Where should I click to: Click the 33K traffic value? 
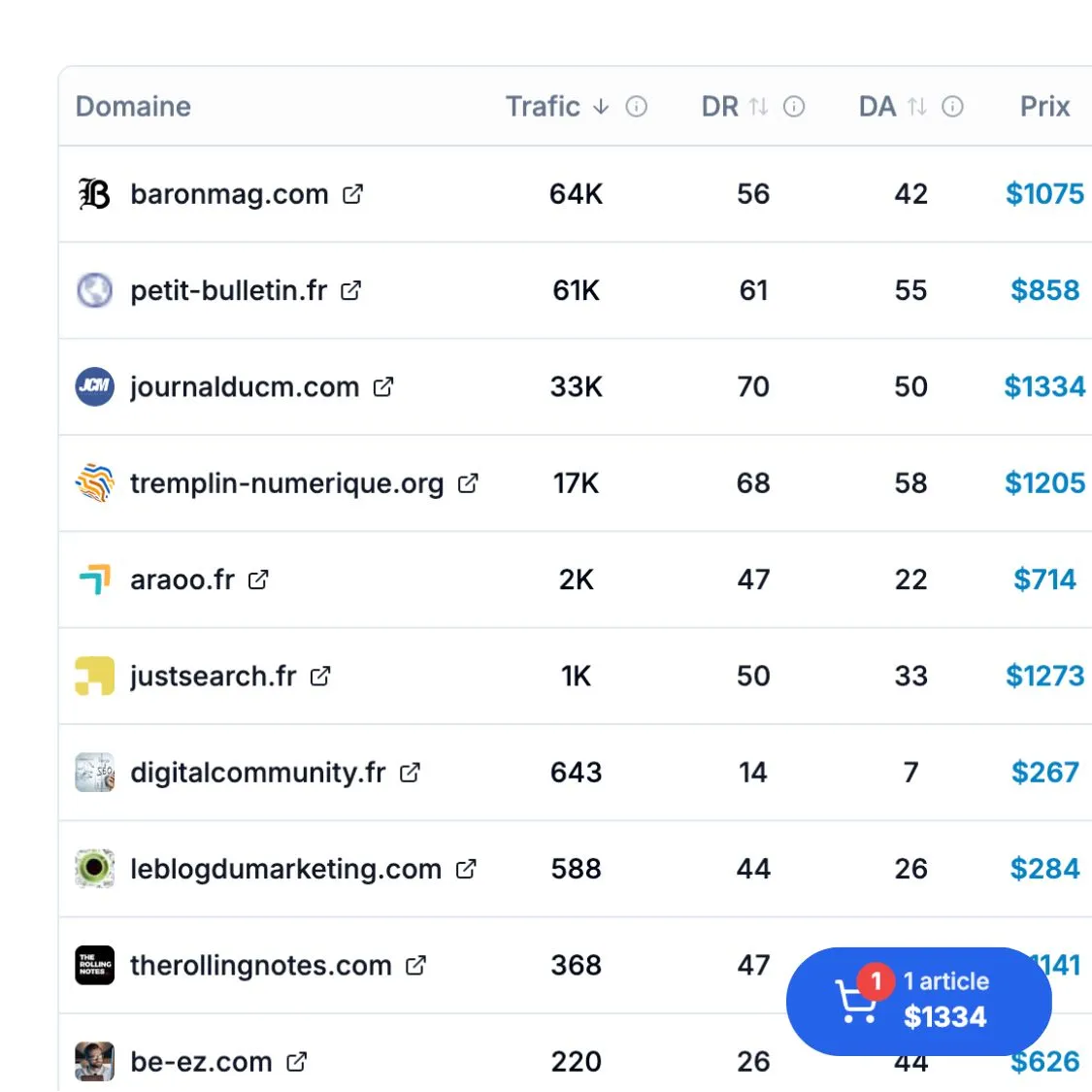[x=576, y=386]
